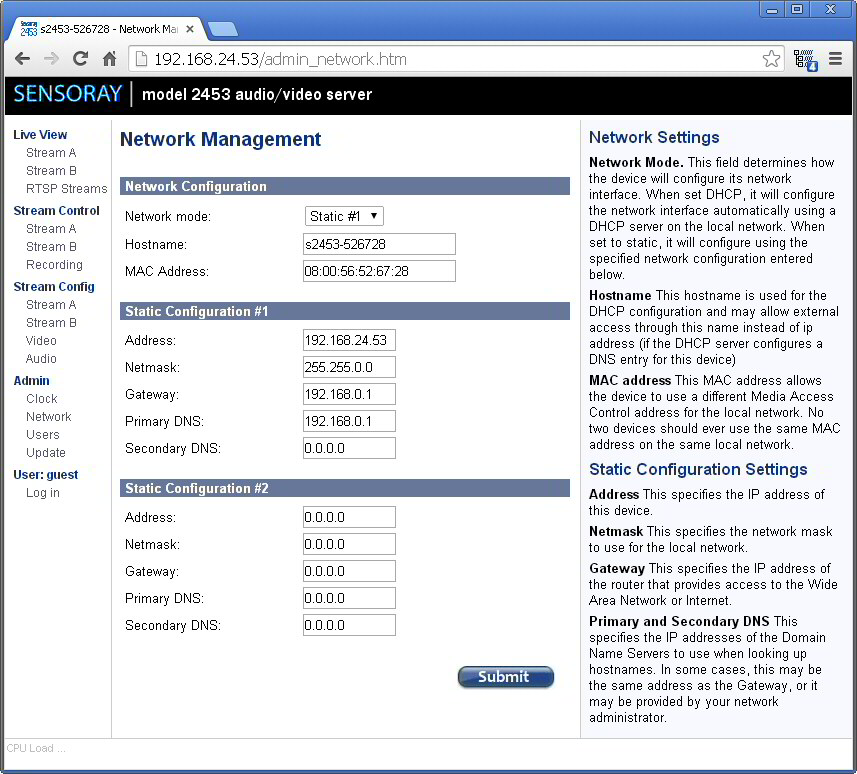The image size is (857, 774).
Task: Click the page icon in the address bar
Action: (x=141, y=58)
